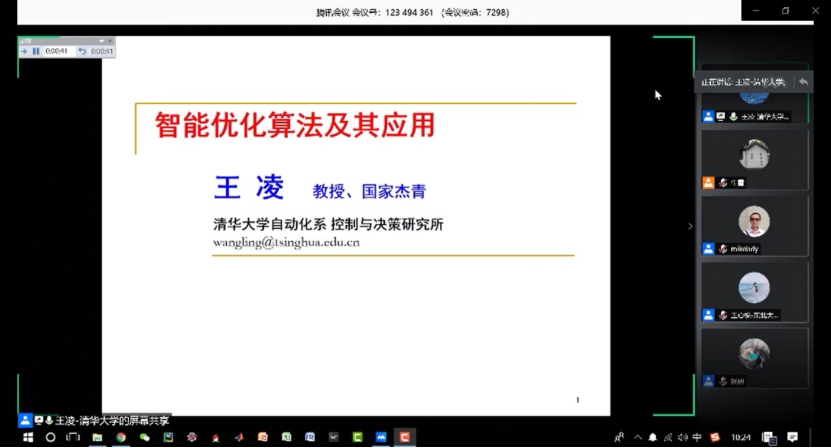
Task: Toggle the Chinese input method indicator
Action: coord(697,437)
